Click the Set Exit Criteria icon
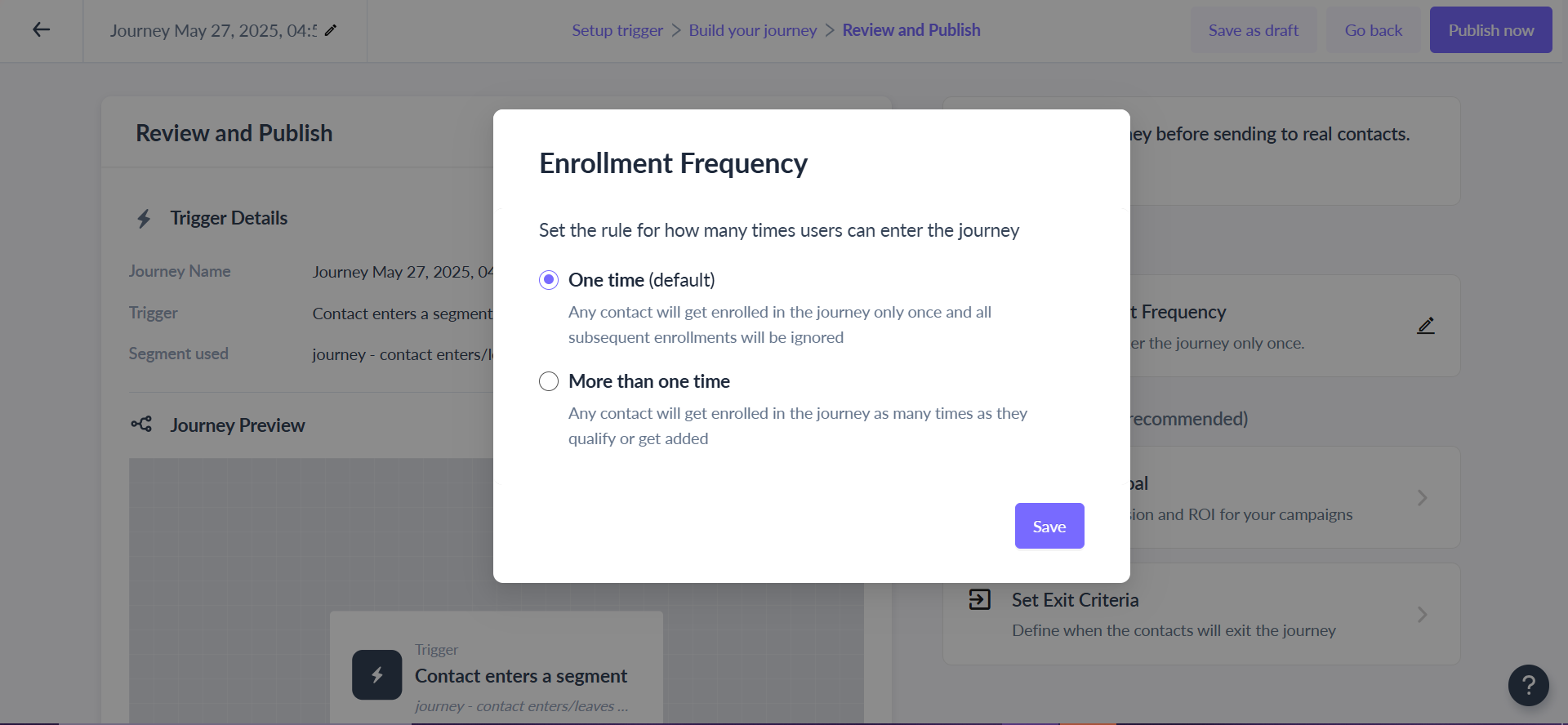Image resolution: width=1568 pixels, height=725 pixels. 979,600
